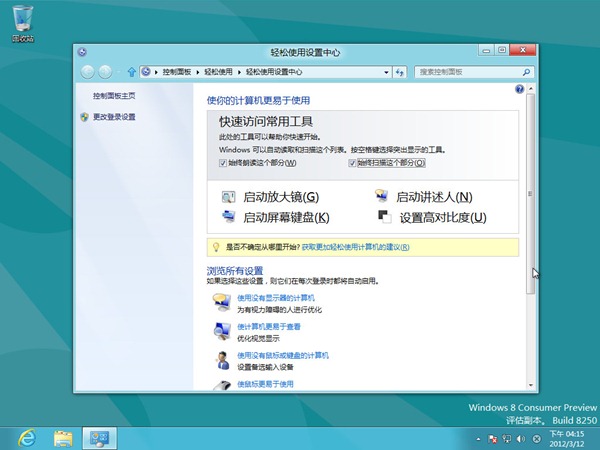Launch Internet Explorer from the taskbar

27,438
